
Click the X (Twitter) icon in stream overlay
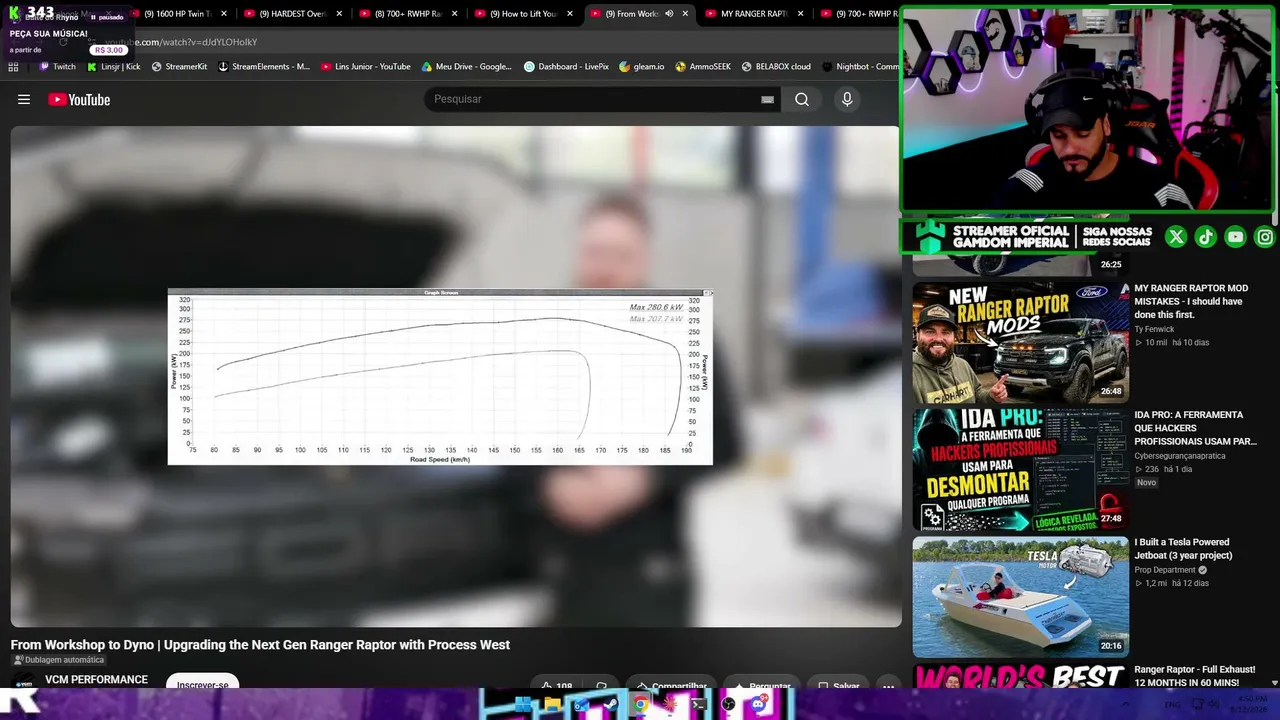1176,237
